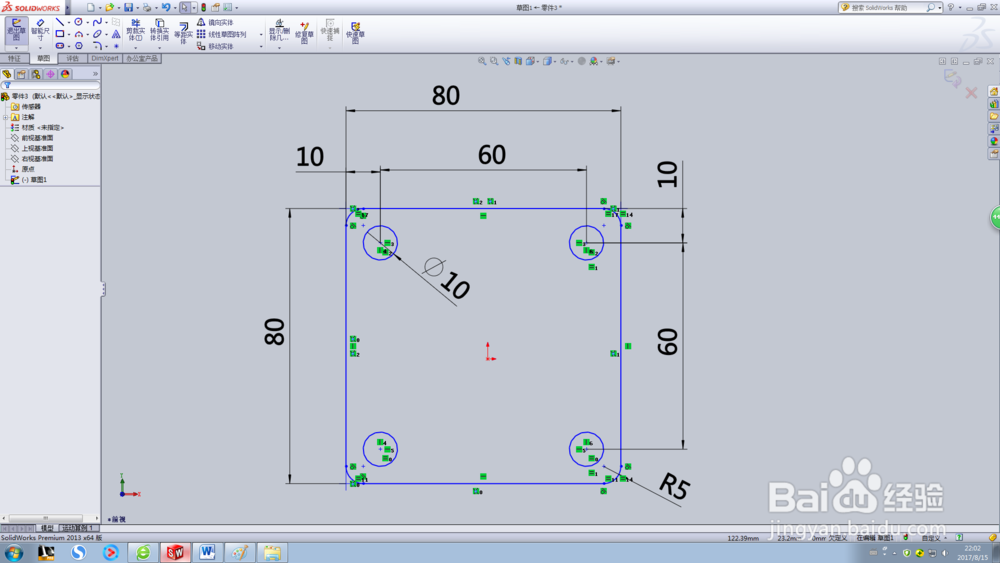The image size is (1000, 563).
Task: Select the Polygon sketch tool
Action: tap(78, 46)
